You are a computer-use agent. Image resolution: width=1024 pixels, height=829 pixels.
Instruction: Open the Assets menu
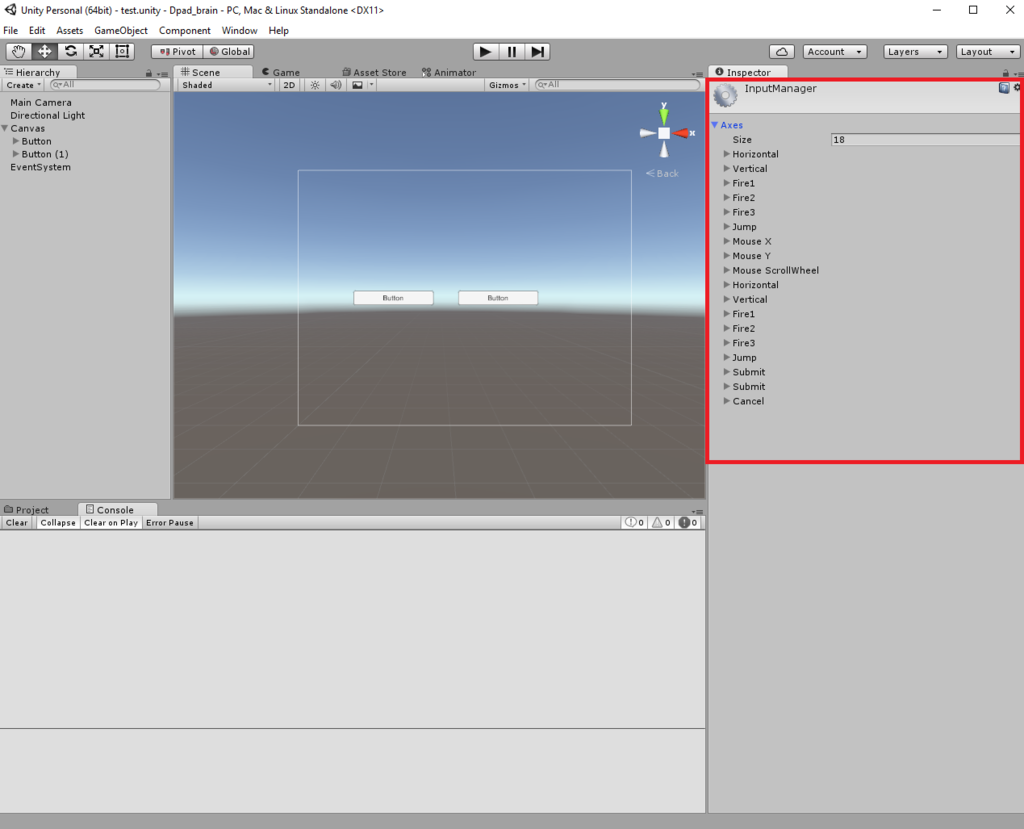(x=69, y=31)
